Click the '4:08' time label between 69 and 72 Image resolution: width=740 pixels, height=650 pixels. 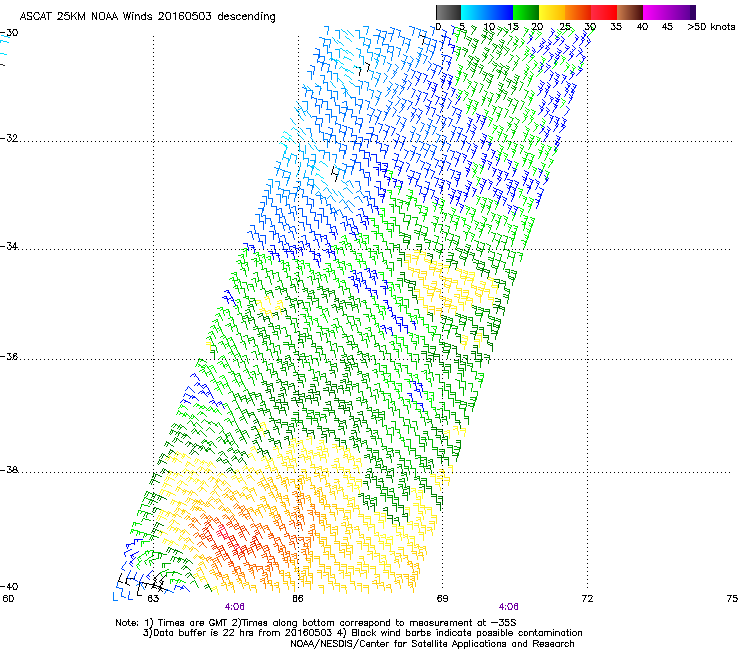(508, 607)
